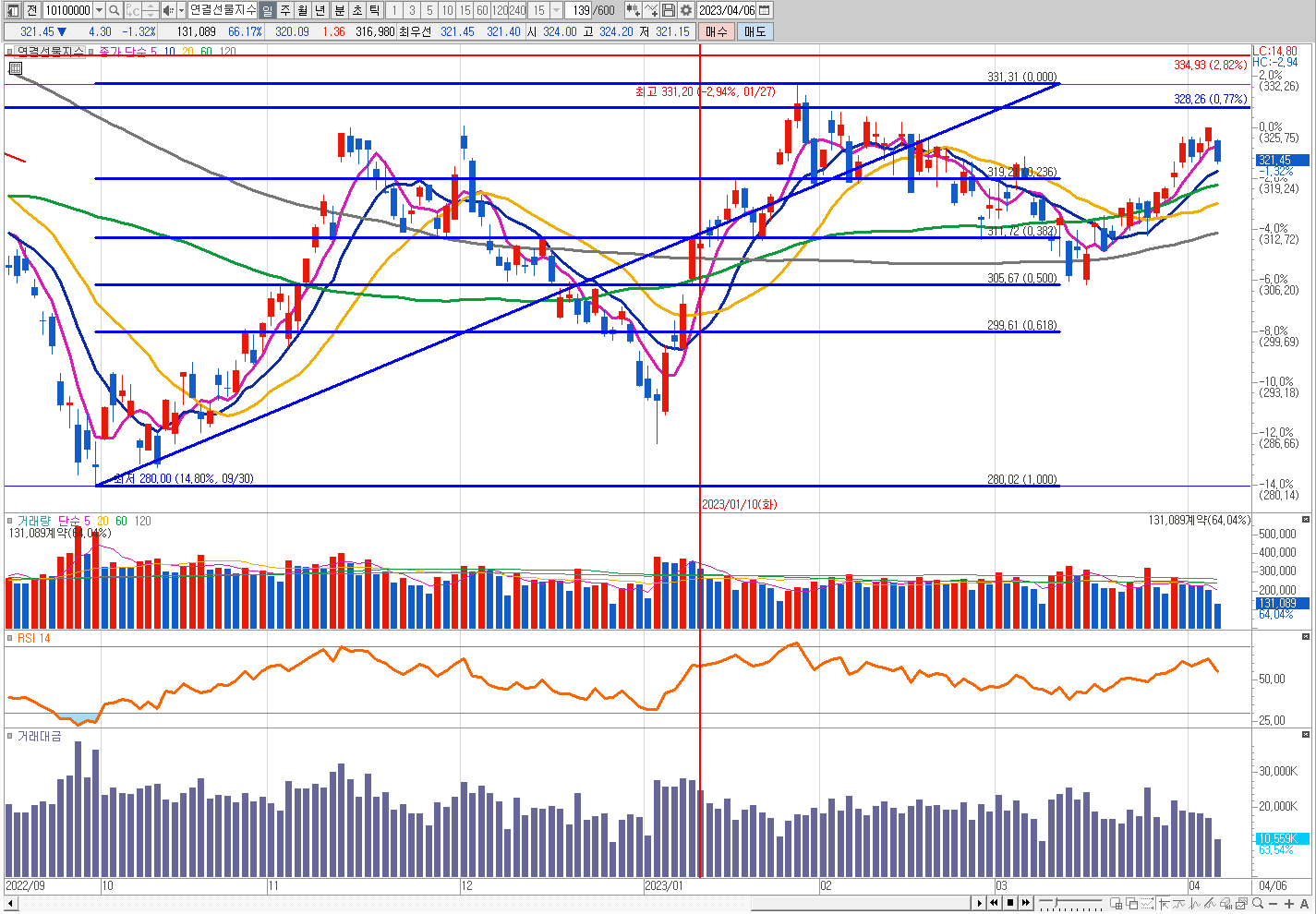Expand the symbol code 10100000 dropdown
The image size is (1316, 914).
pos(99,10)
